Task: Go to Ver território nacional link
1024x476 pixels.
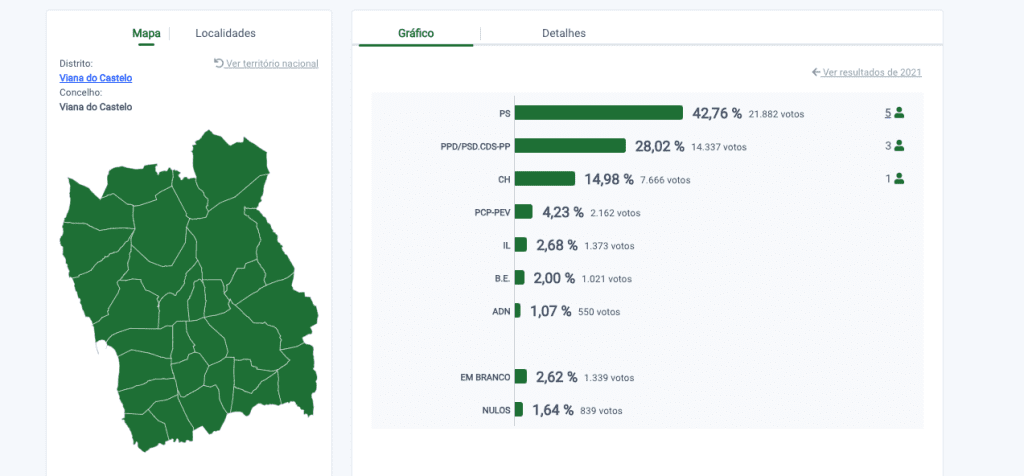Action: point(272,63)
